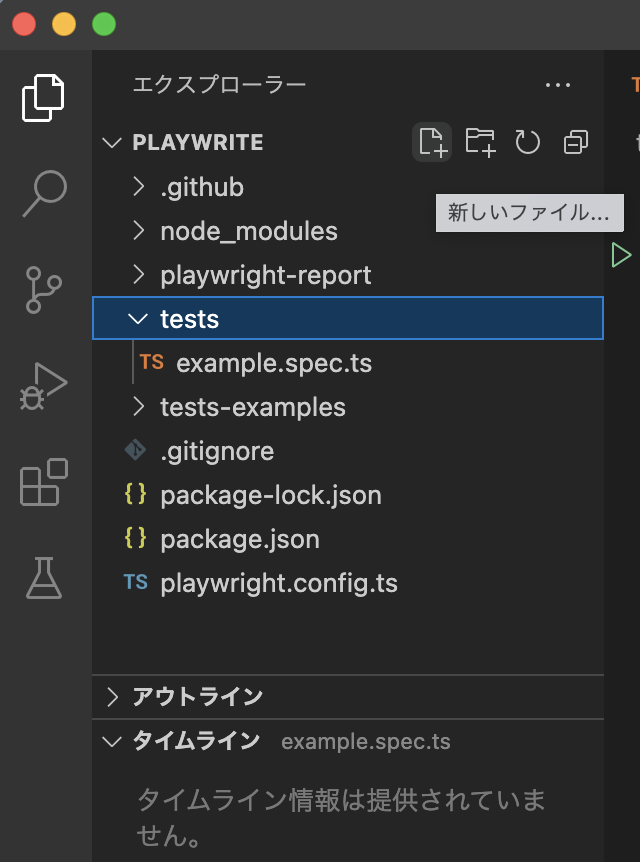Click the TS icon of example.spec.ts
640x862 pixels.
151,362
